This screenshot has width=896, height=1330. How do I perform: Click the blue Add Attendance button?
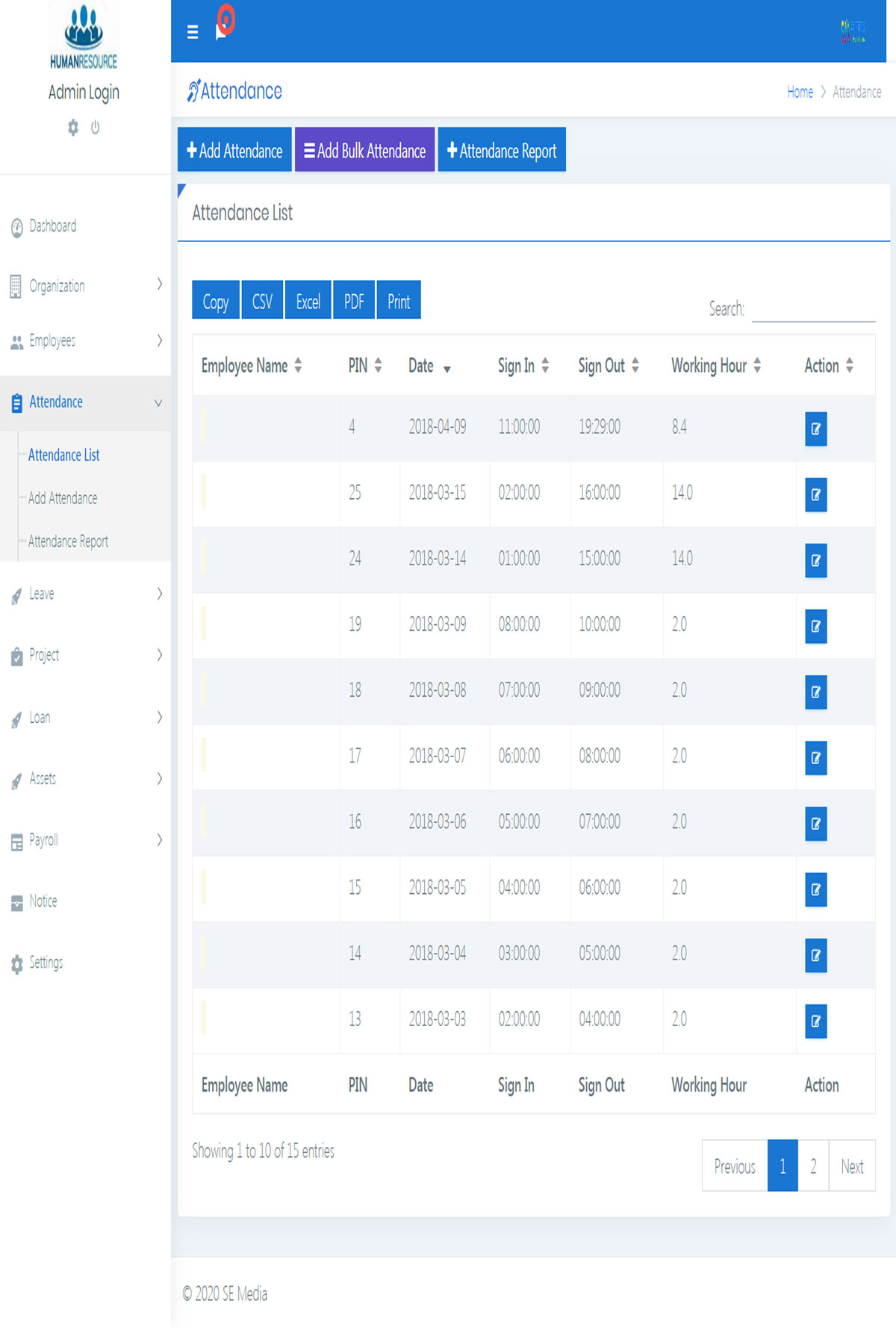click(x=234, y=150)
